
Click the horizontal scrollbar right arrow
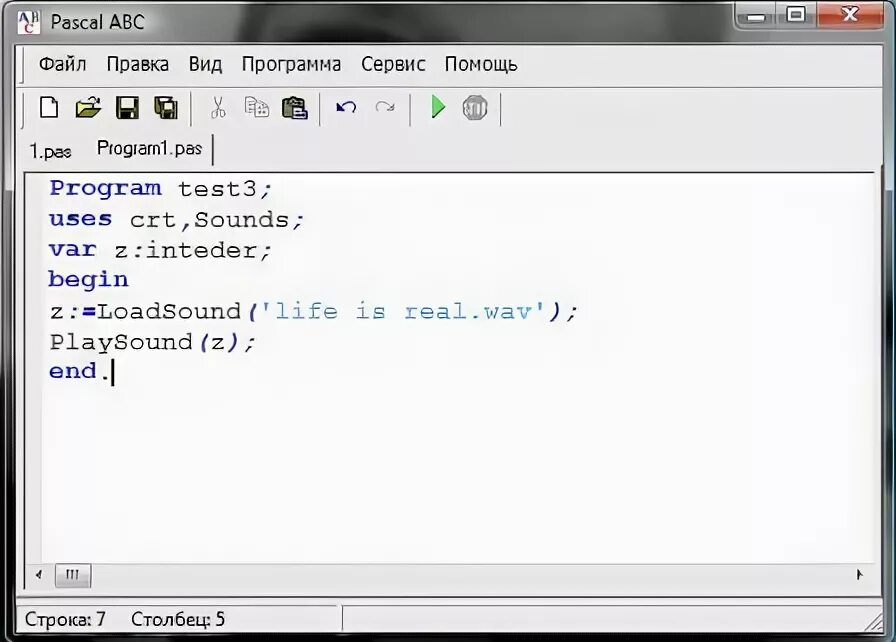(859, 575)
